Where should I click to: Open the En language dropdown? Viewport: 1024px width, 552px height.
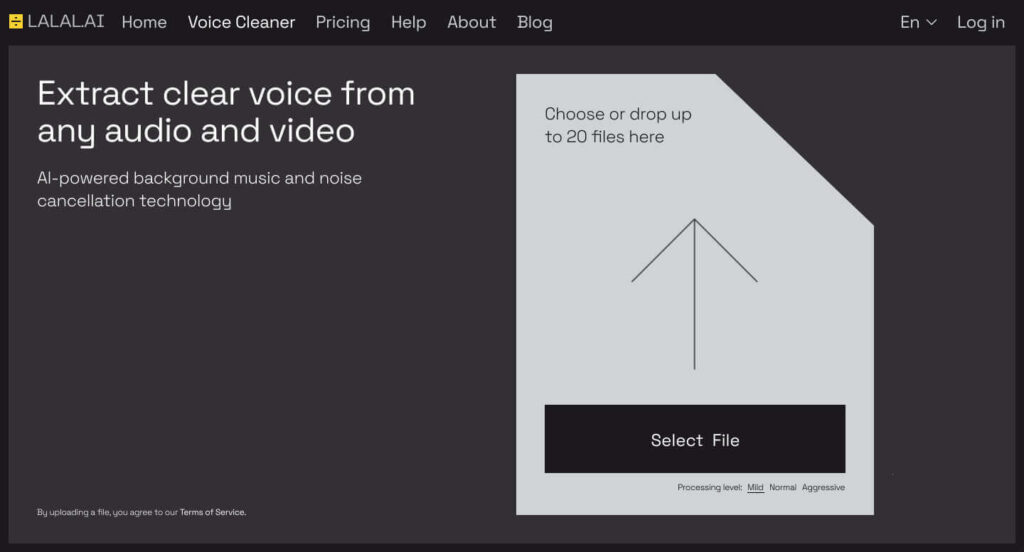[918, 22]
